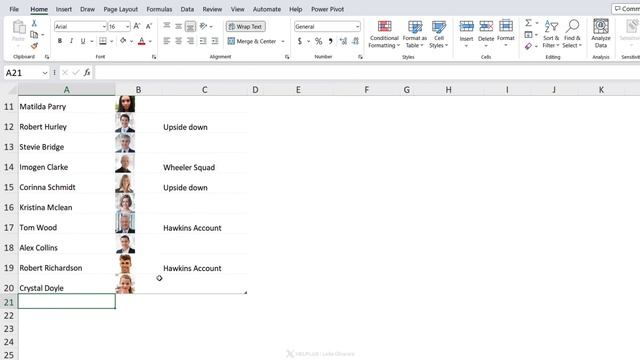
Task: Select column A header
Action: 67,90
